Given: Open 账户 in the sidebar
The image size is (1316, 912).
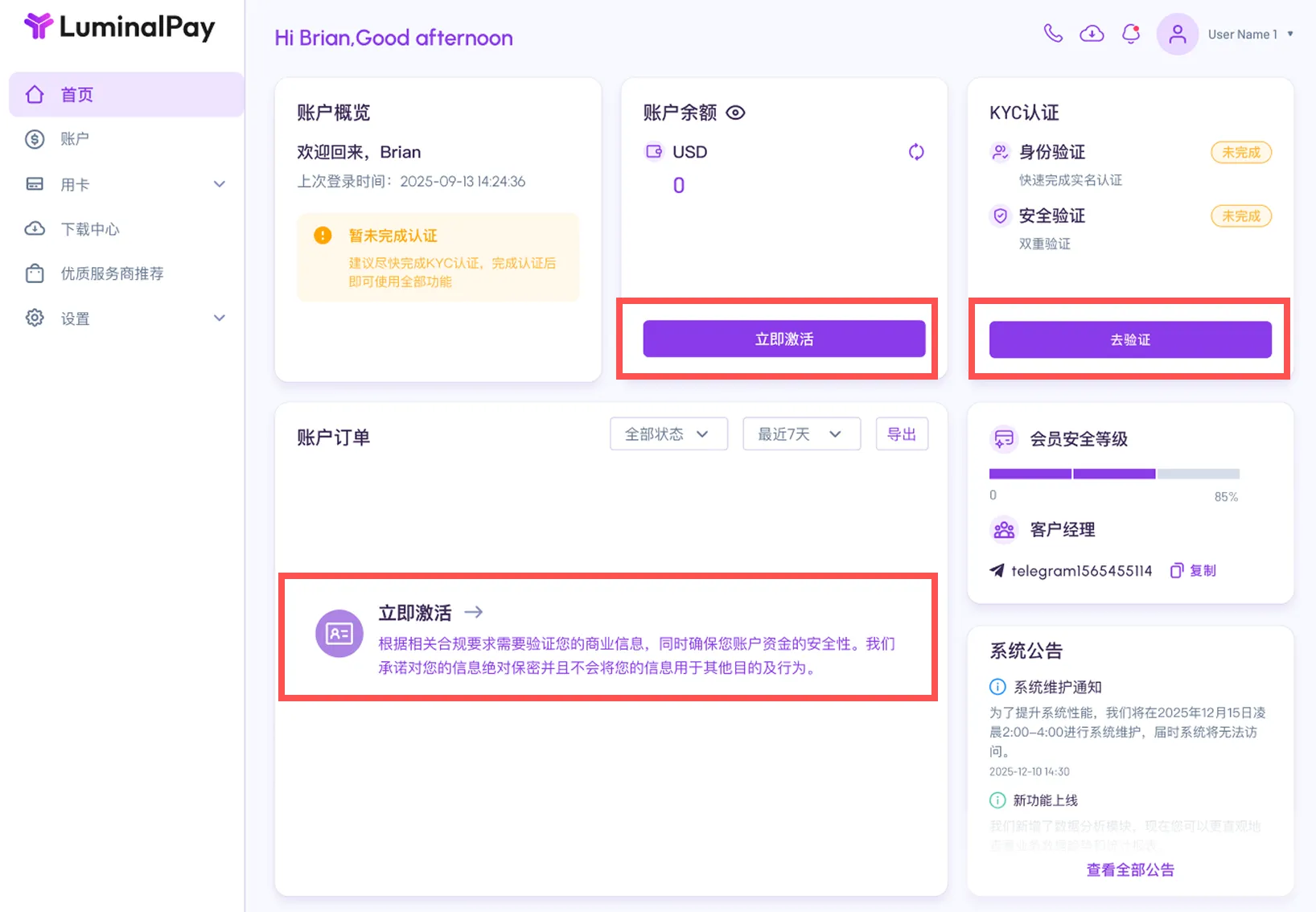Looking at the screenshot, I should 126,139.
